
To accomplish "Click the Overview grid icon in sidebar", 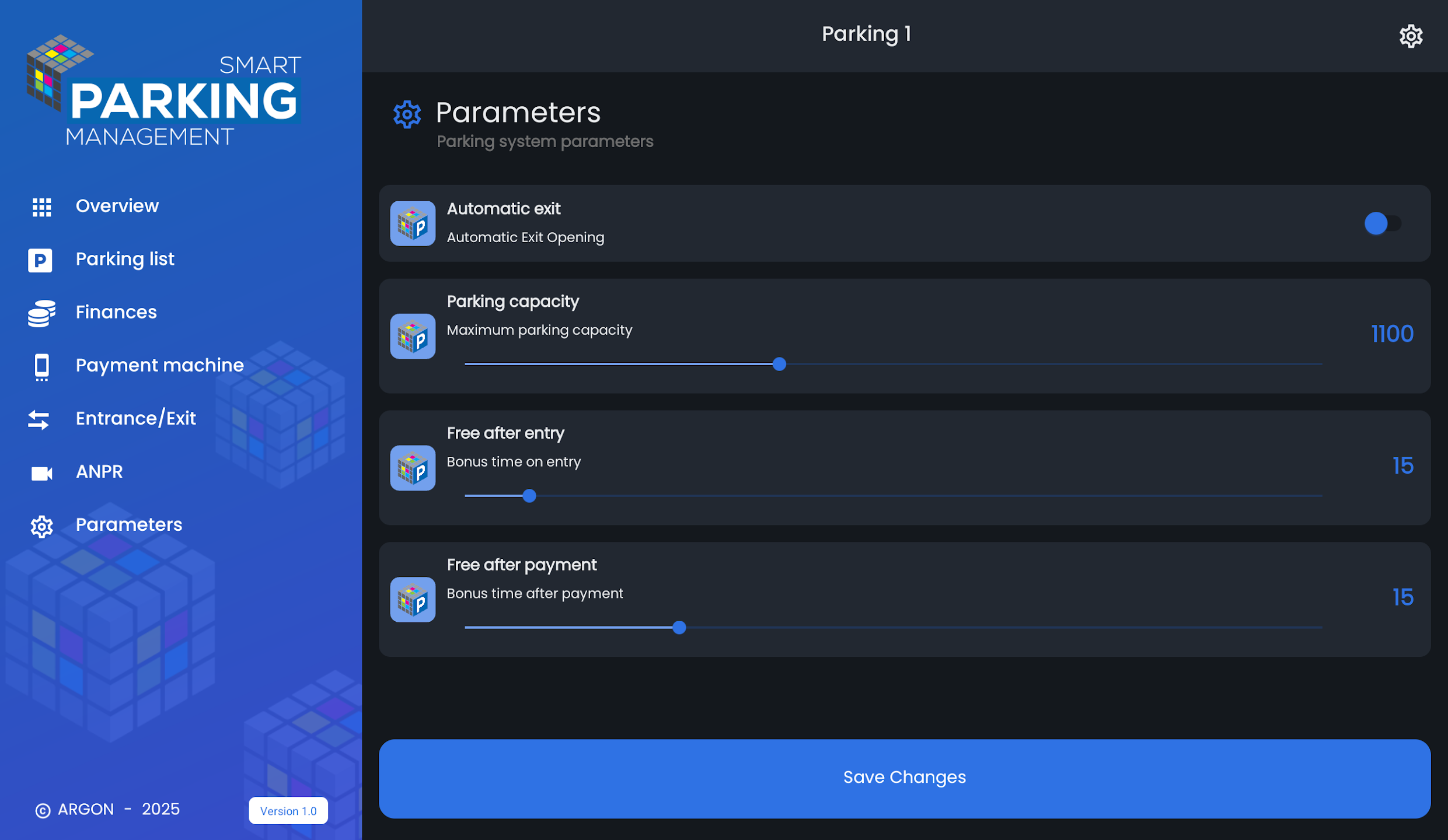I will [x=41, y=207].
